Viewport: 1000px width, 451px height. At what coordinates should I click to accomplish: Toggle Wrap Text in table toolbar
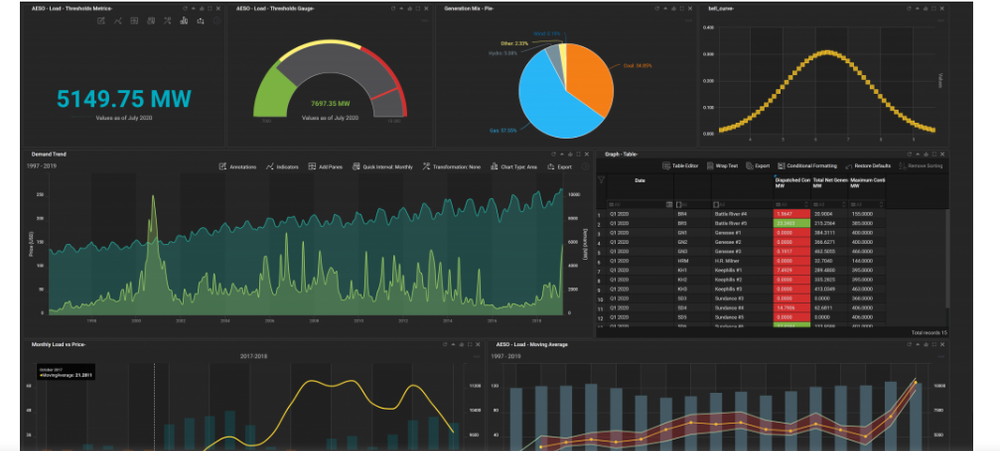pos(722,166)
